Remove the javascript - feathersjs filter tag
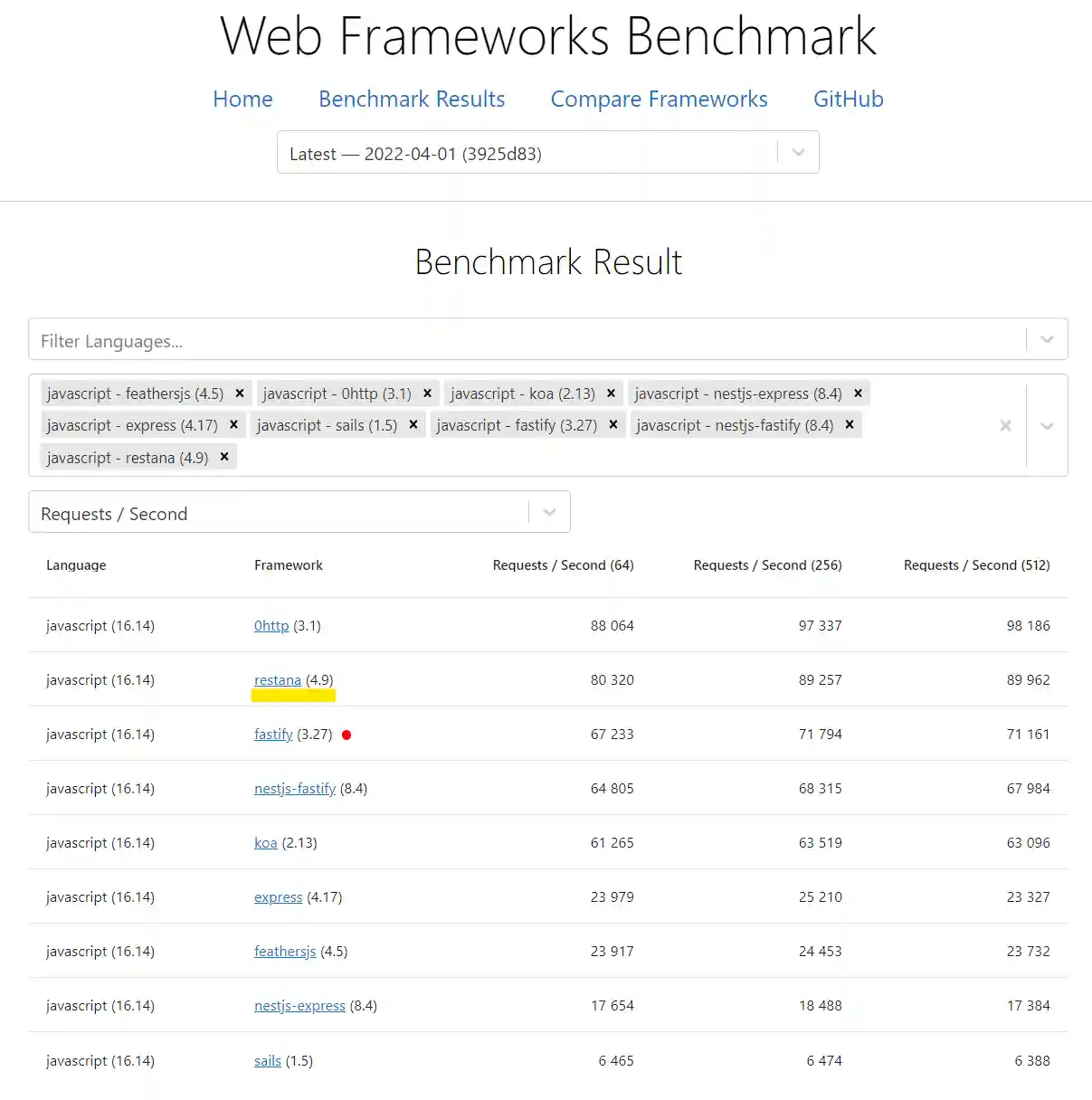This screenshot has height=1100, width=1092. pyautogui.click(x=239, y=393)
